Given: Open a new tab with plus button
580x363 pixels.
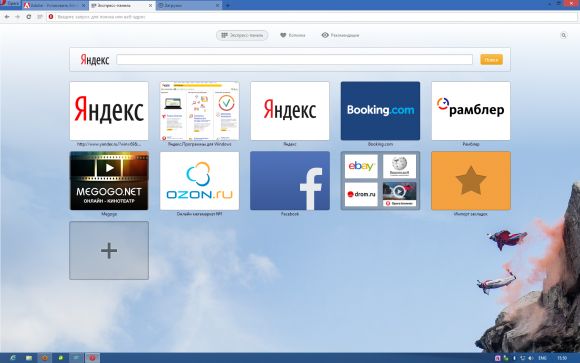Looking at the screenshot, I should 228,6.
